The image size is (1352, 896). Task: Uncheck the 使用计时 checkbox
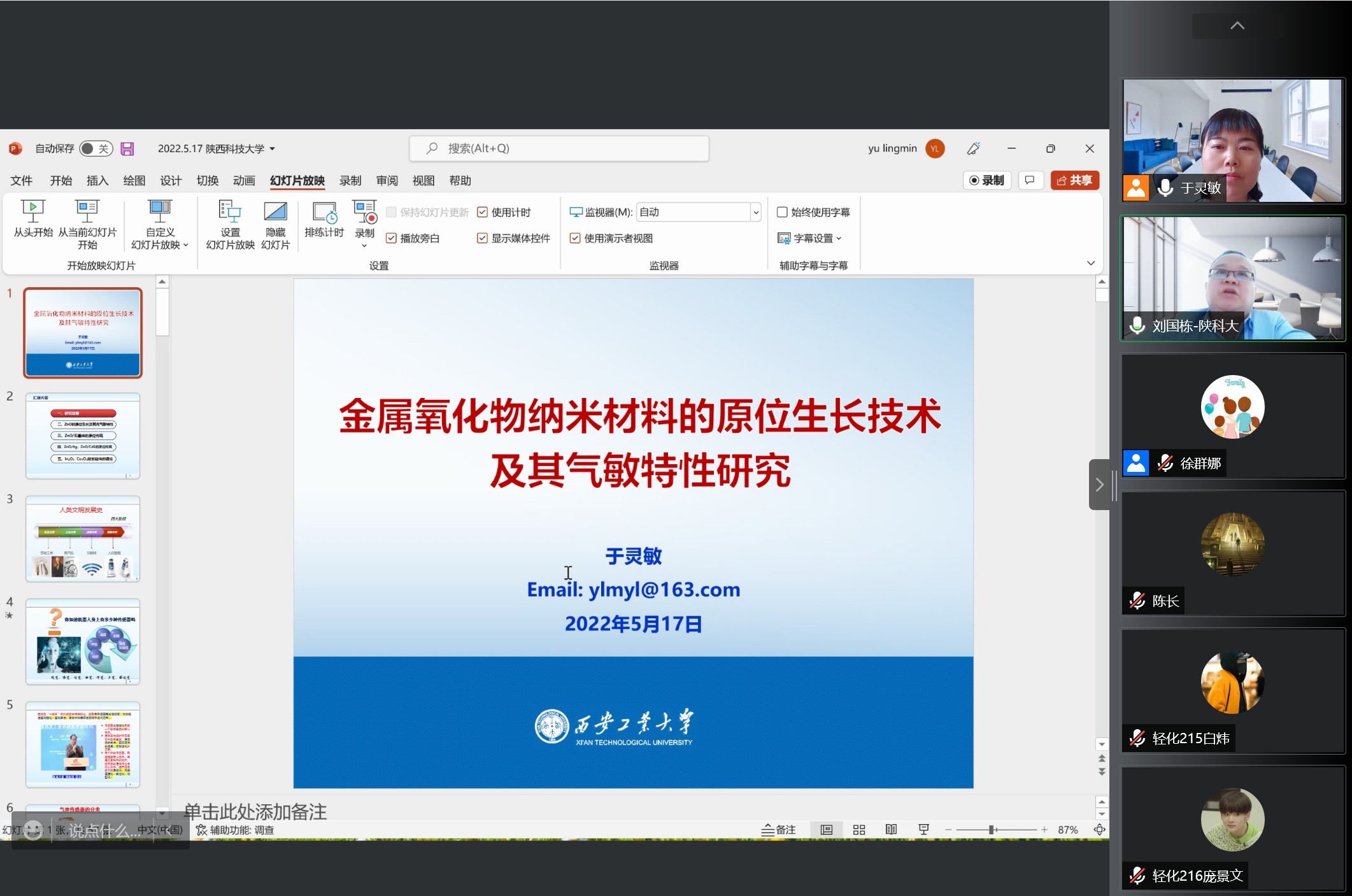[x=482, y=212]
